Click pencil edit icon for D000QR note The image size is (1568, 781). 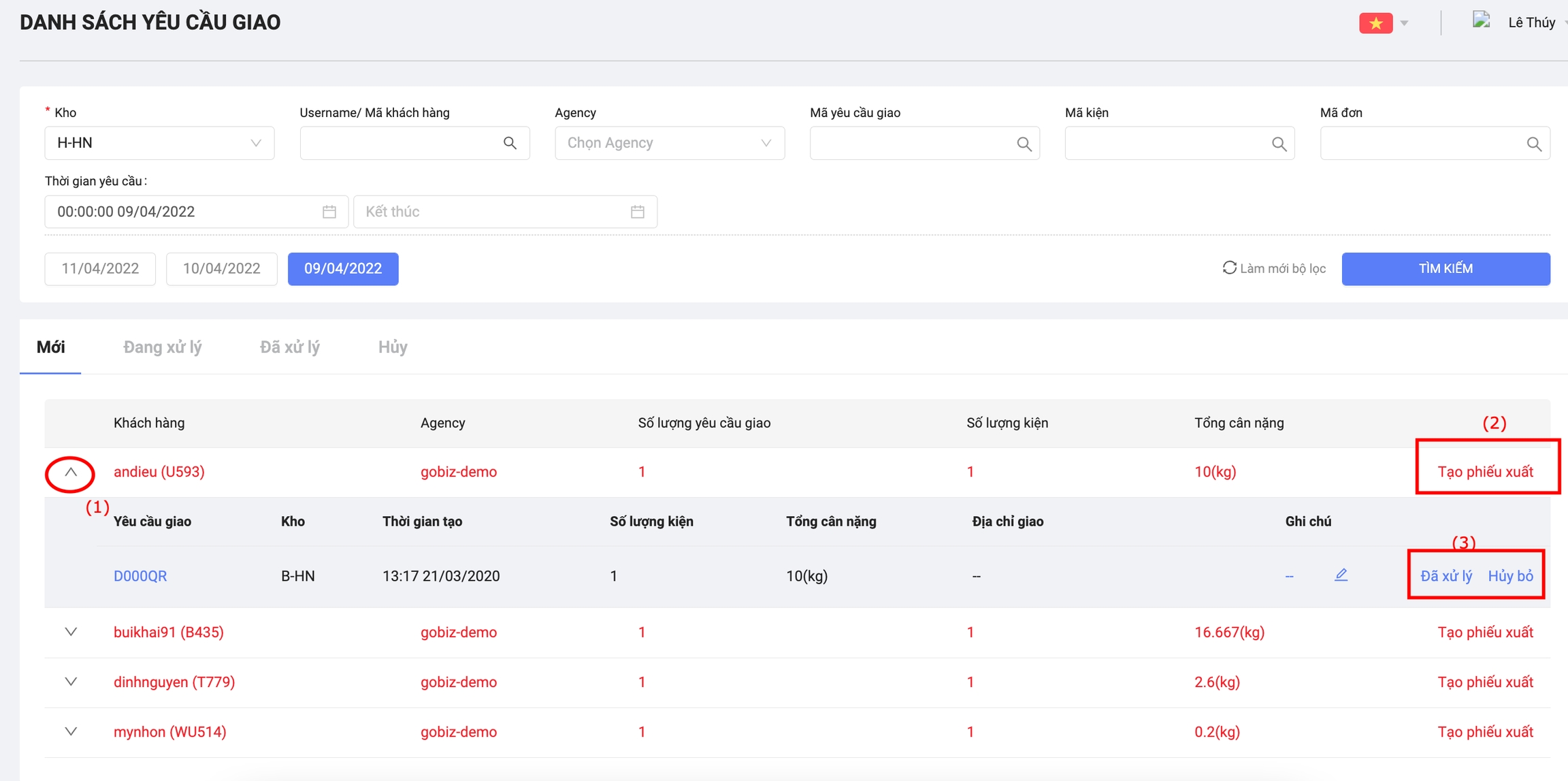(1341, 575)
